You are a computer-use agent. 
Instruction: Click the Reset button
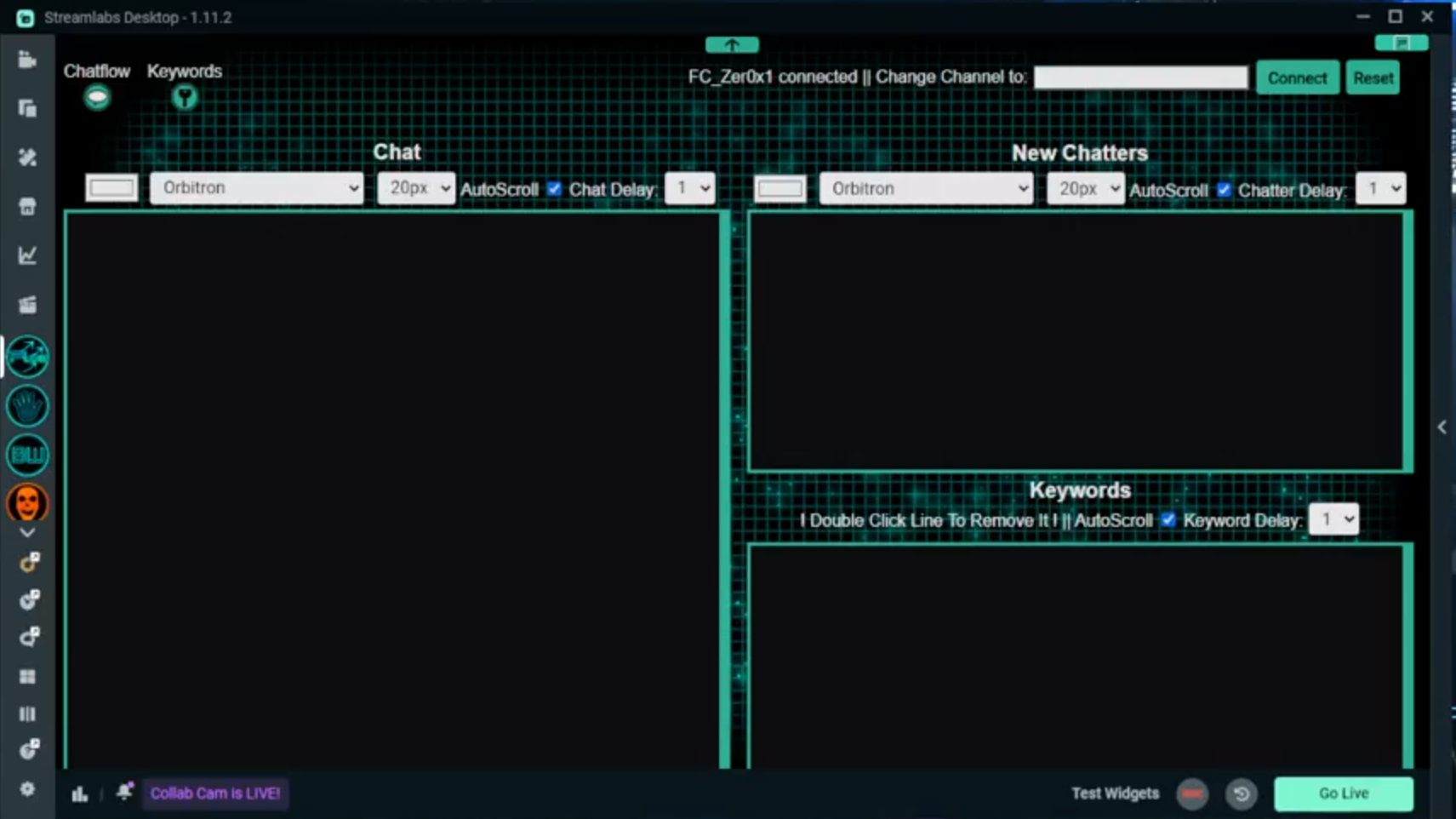click(1373, 77)
